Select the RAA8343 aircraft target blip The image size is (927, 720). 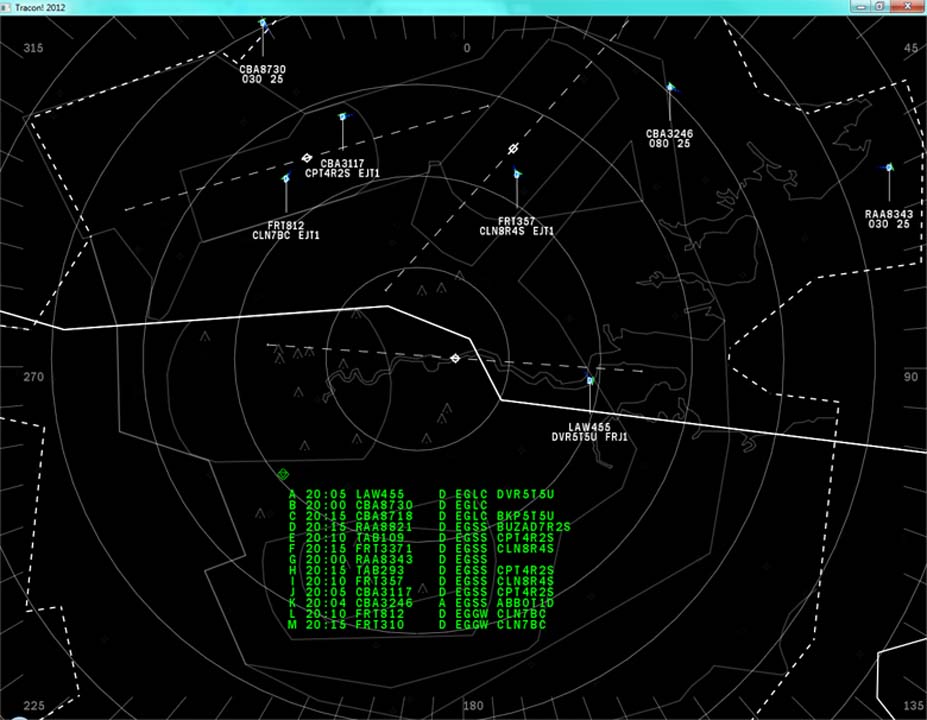coord(889,168)
